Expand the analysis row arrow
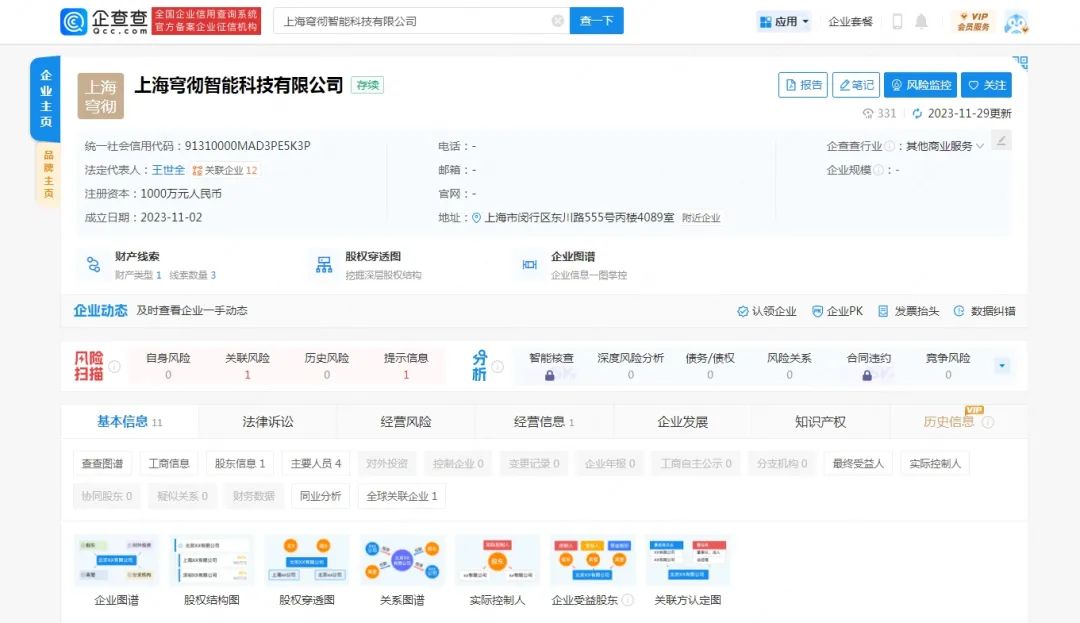This screenshot has height=623, width=1080. [1002, 366]
